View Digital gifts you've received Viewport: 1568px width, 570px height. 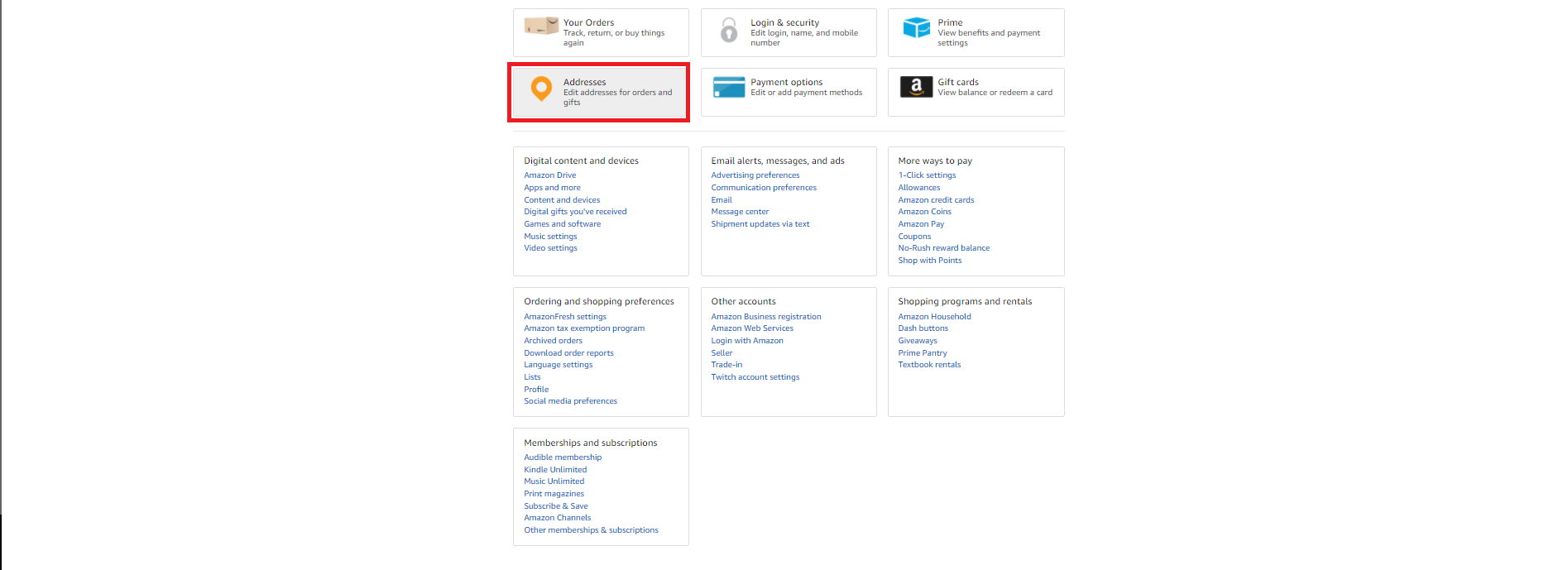[x=575, y=212]
